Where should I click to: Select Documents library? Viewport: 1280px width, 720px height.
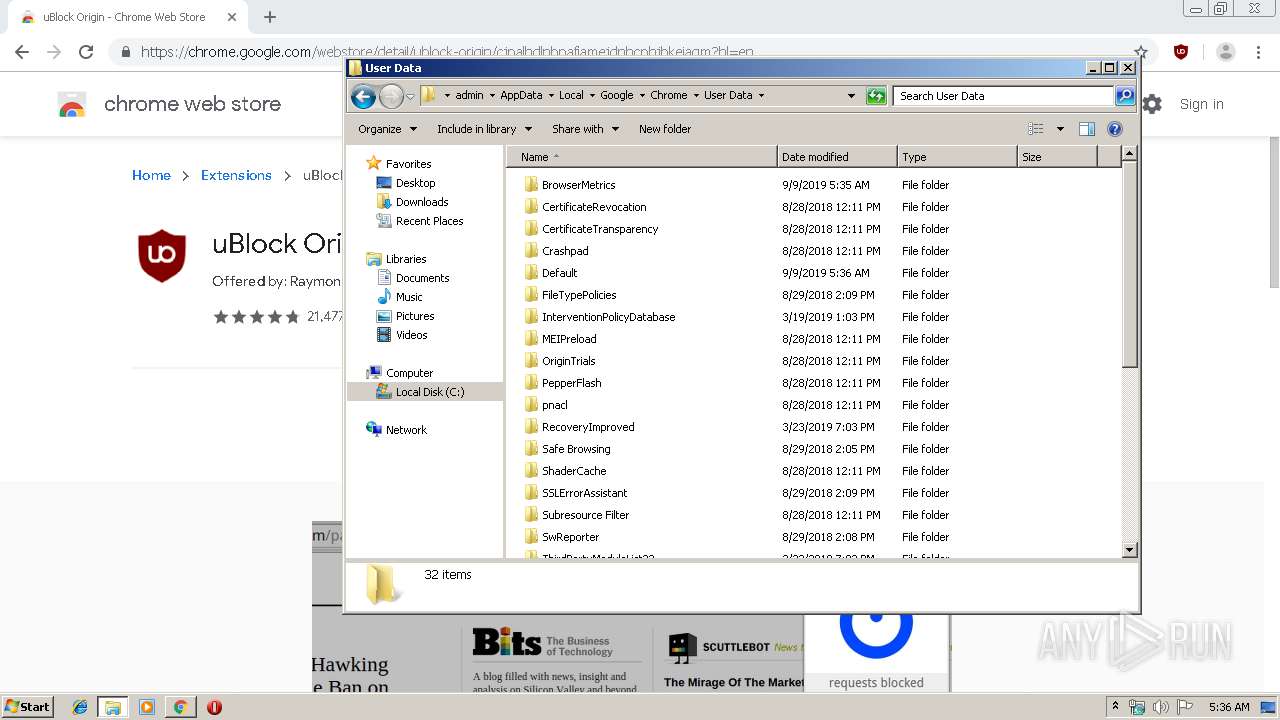422,278
